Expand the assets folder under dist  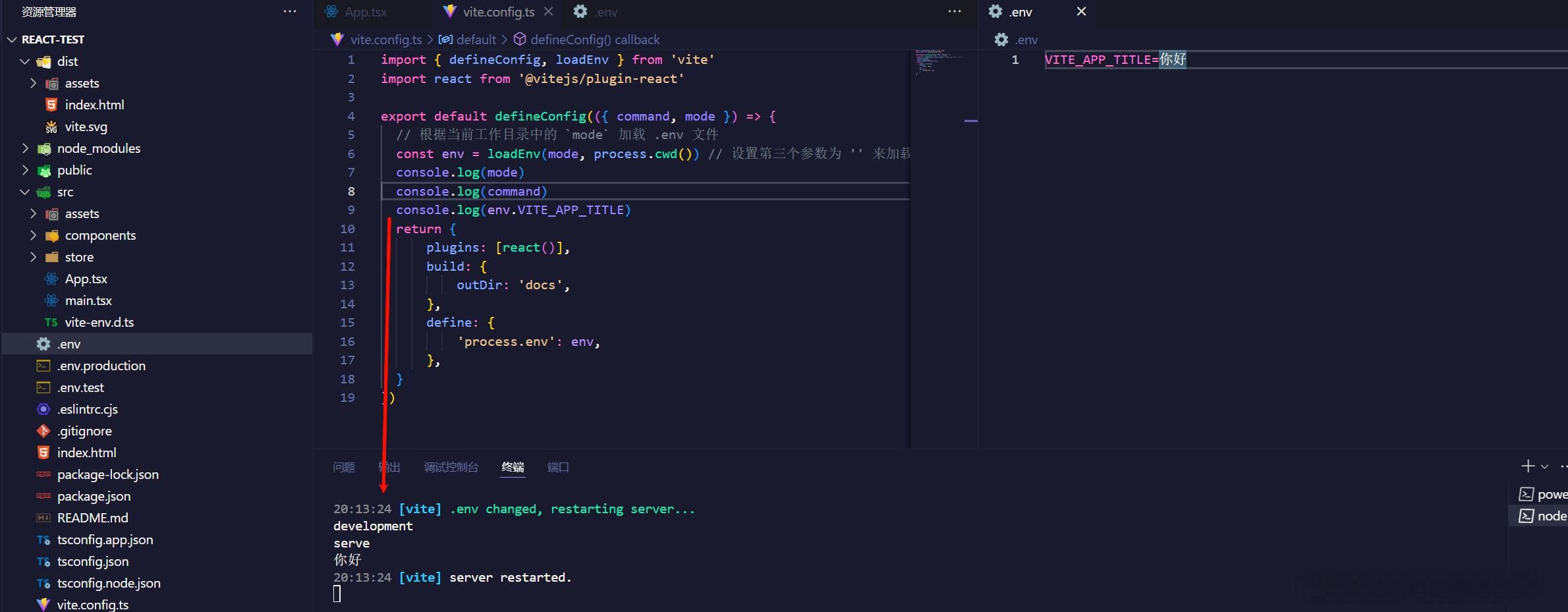(33, 83)
